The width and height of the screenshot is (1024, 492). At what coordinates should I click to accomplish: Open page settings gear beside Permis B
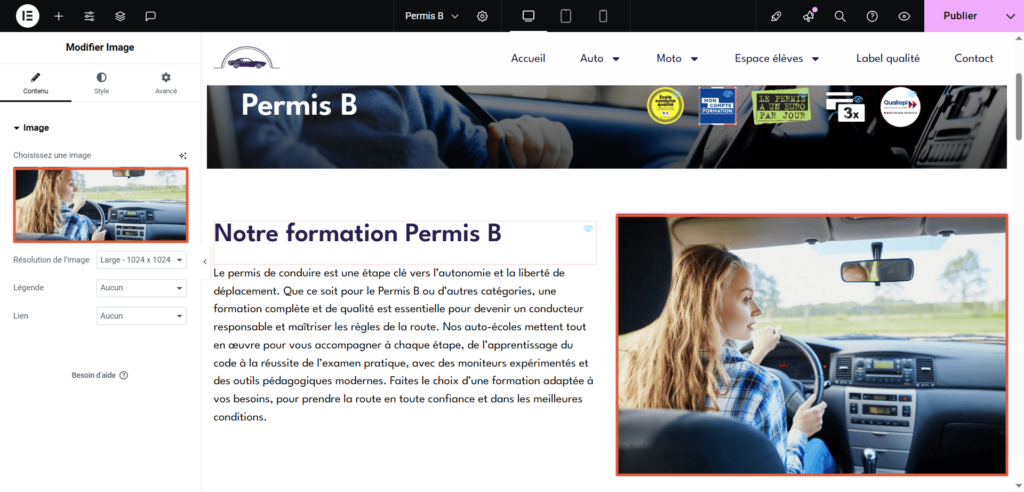(482, 16)
